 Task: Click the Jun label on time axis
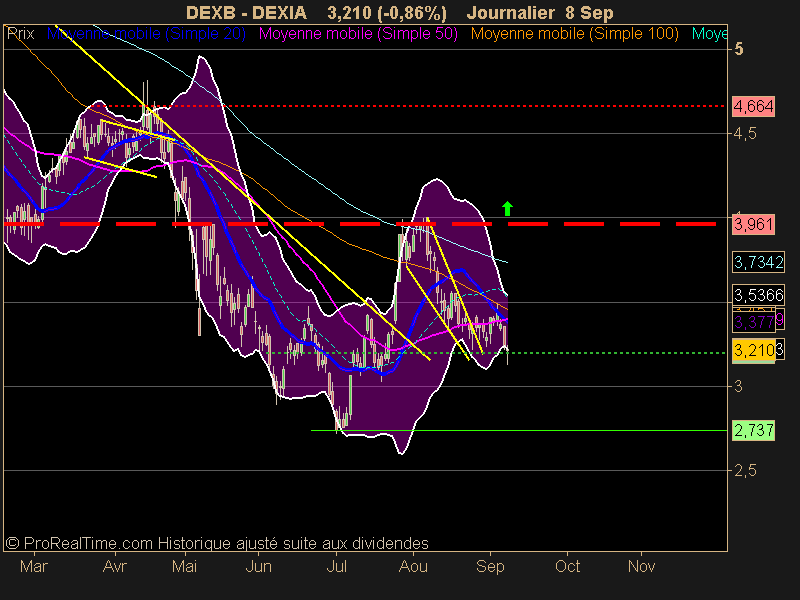(259, 566)
